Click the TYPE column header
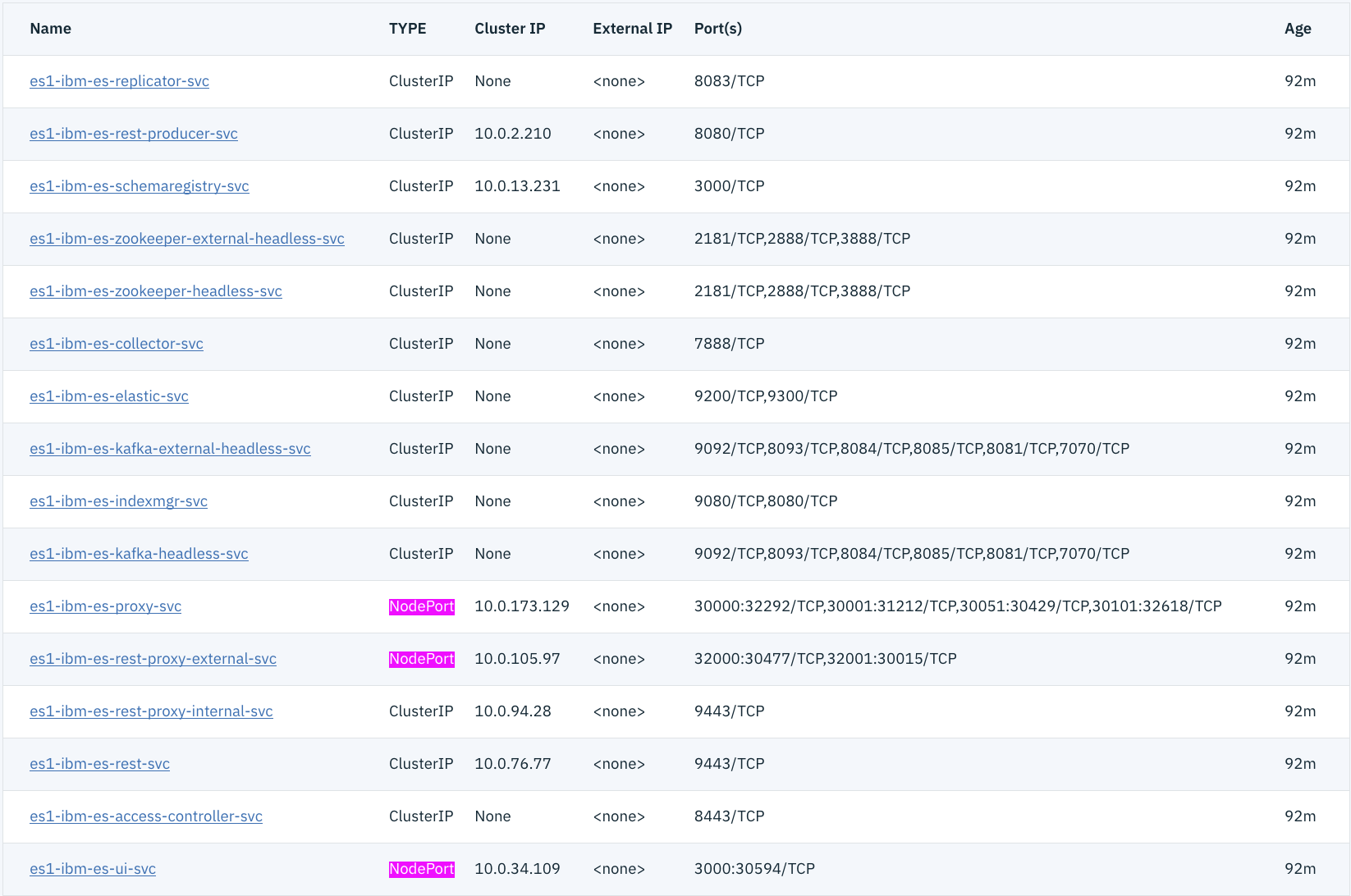The width and height of the screenshot is (1351, 896). (407, 29)
